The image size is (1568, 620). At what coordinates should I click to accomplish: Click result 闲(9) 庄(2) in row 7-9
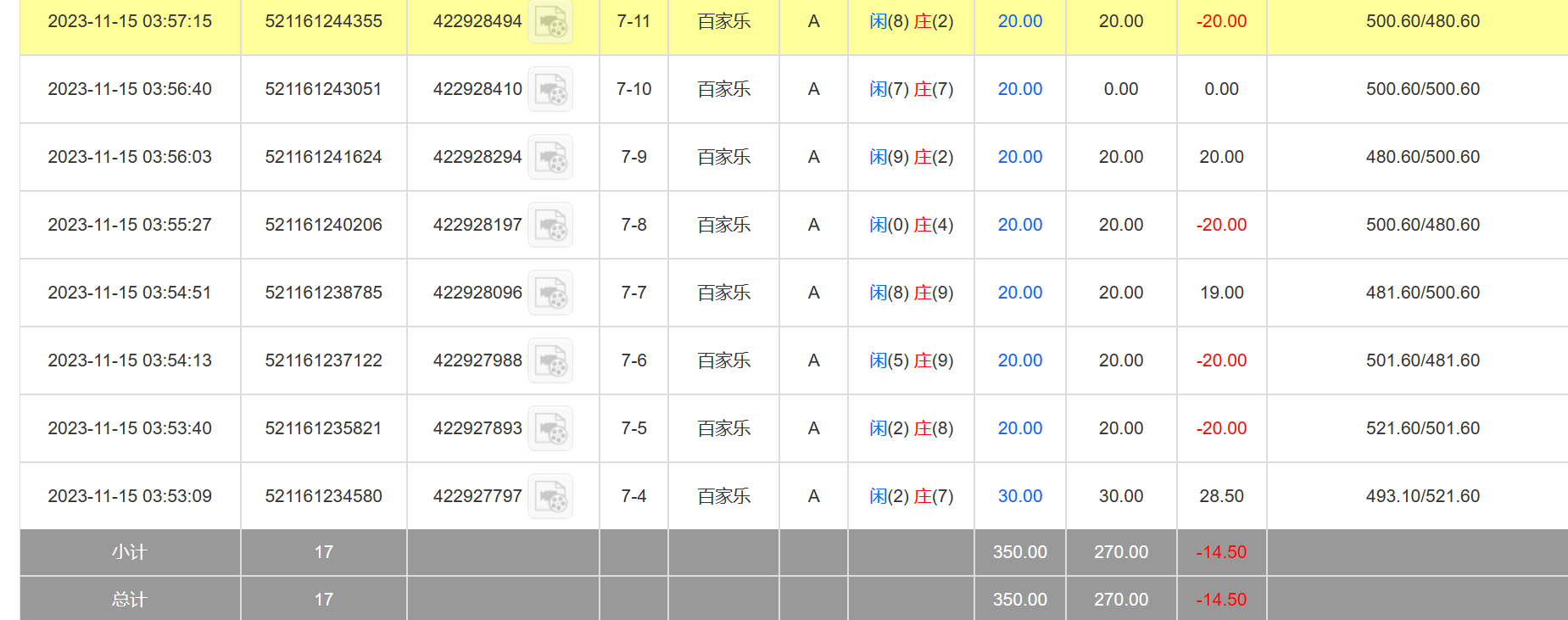pyautogui.click(x=911, y=157)
